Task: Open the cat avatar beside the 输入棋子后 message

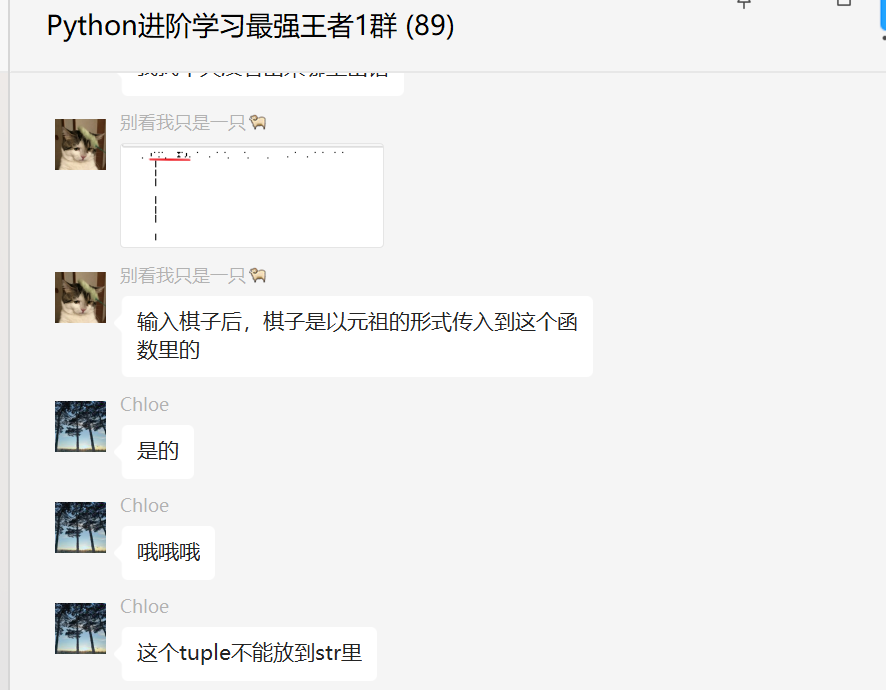Action: [80, 297]
